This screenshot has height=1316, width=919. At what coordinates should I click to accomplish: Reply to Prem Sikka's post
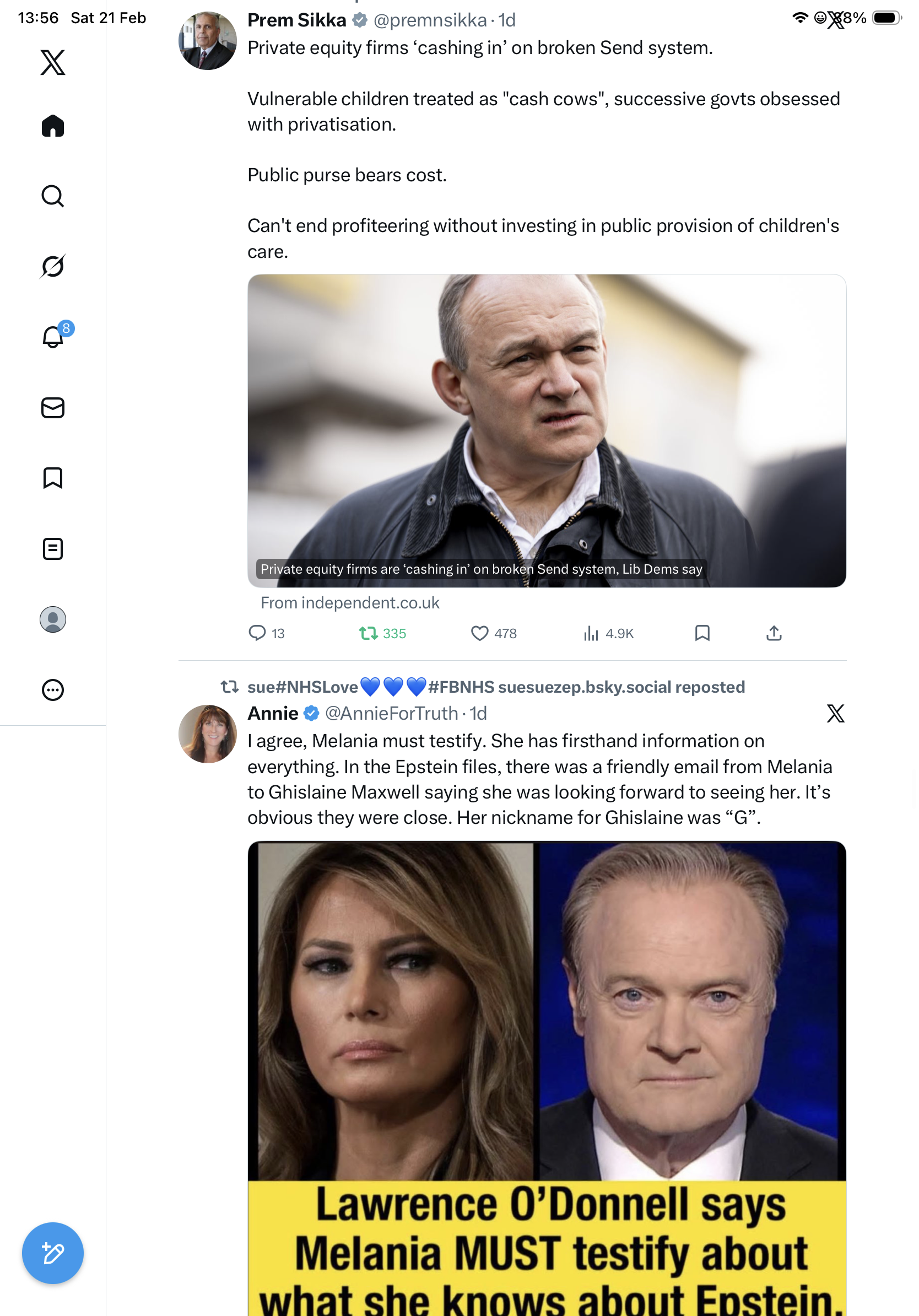tap(257, 633)
